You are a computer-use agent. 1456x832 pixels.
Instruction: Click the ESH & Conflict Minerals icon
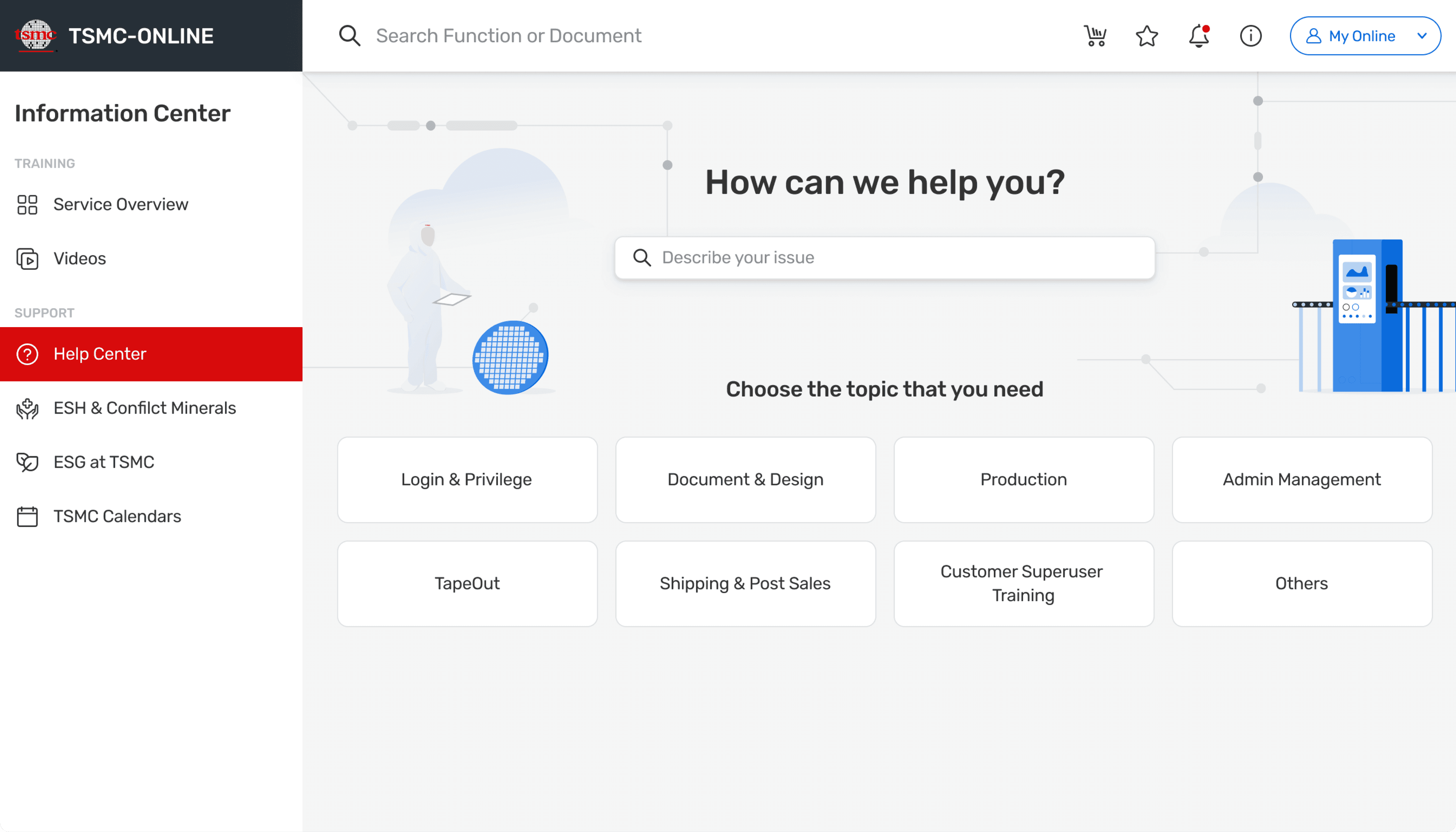pyautogui.click(x=27, y=408)
